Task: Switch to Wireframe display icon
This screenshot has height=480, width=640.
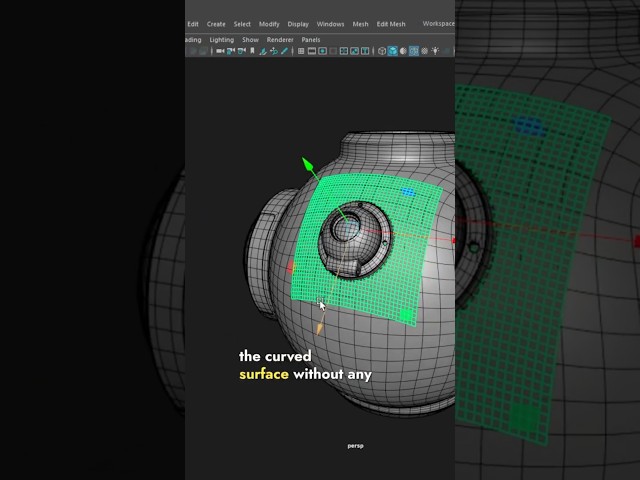Action: point(382,51)
